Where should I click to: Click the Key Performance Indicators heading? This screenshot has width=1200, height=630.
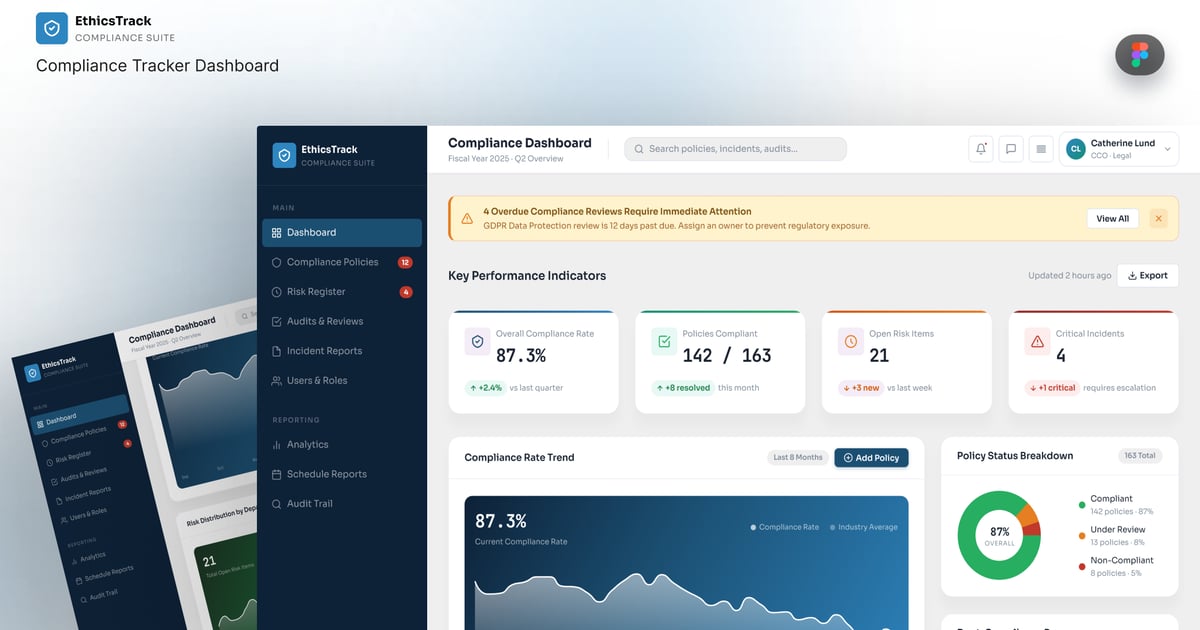527,275
